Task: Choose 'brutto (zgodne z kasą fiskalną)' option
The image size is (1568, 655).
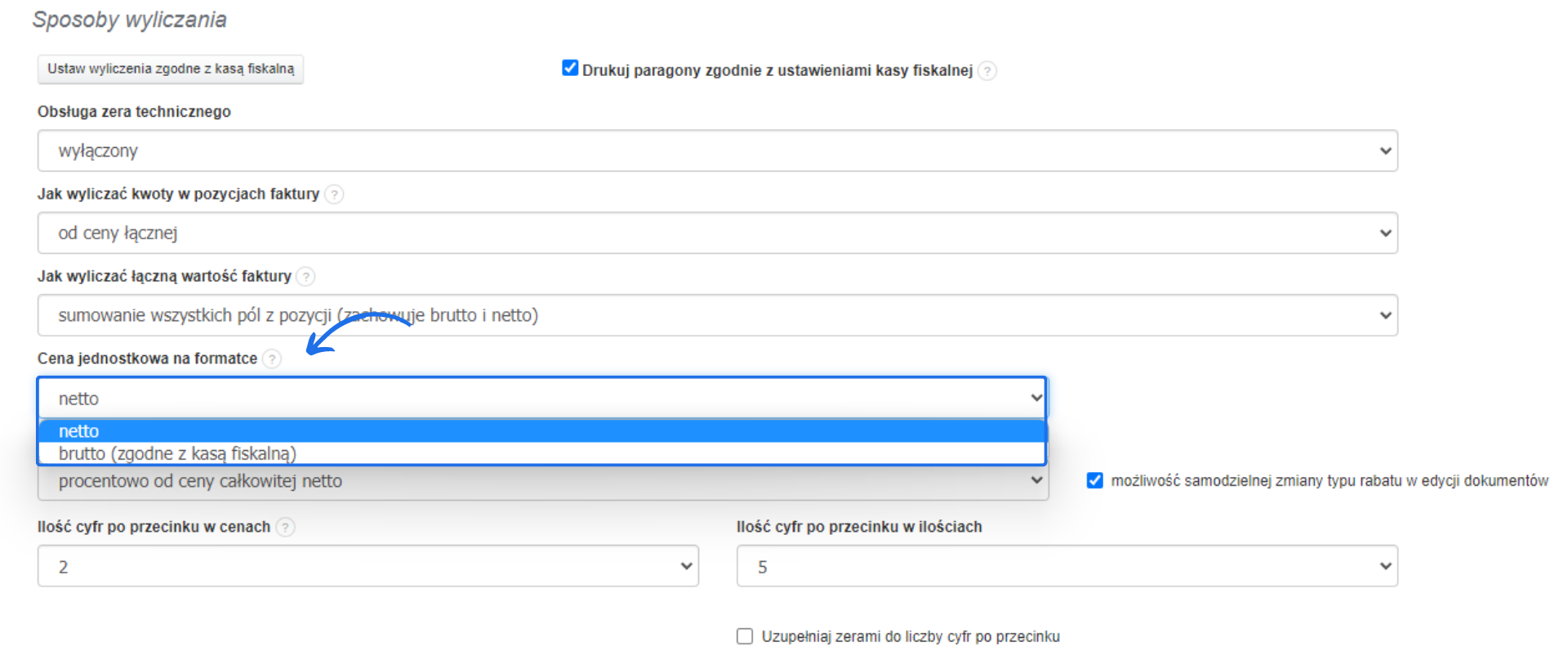Action: click(x=542, y=454)
